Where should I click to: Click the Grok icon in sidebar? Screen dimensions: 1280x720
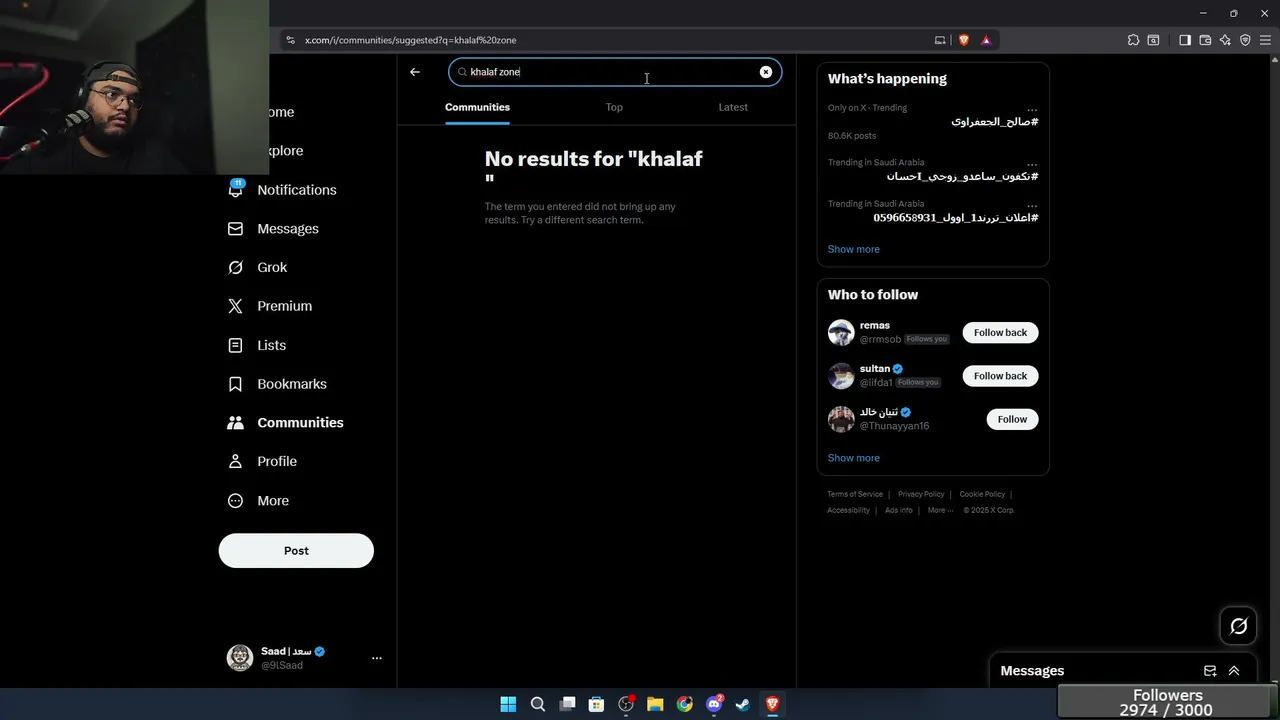(236, 267)
